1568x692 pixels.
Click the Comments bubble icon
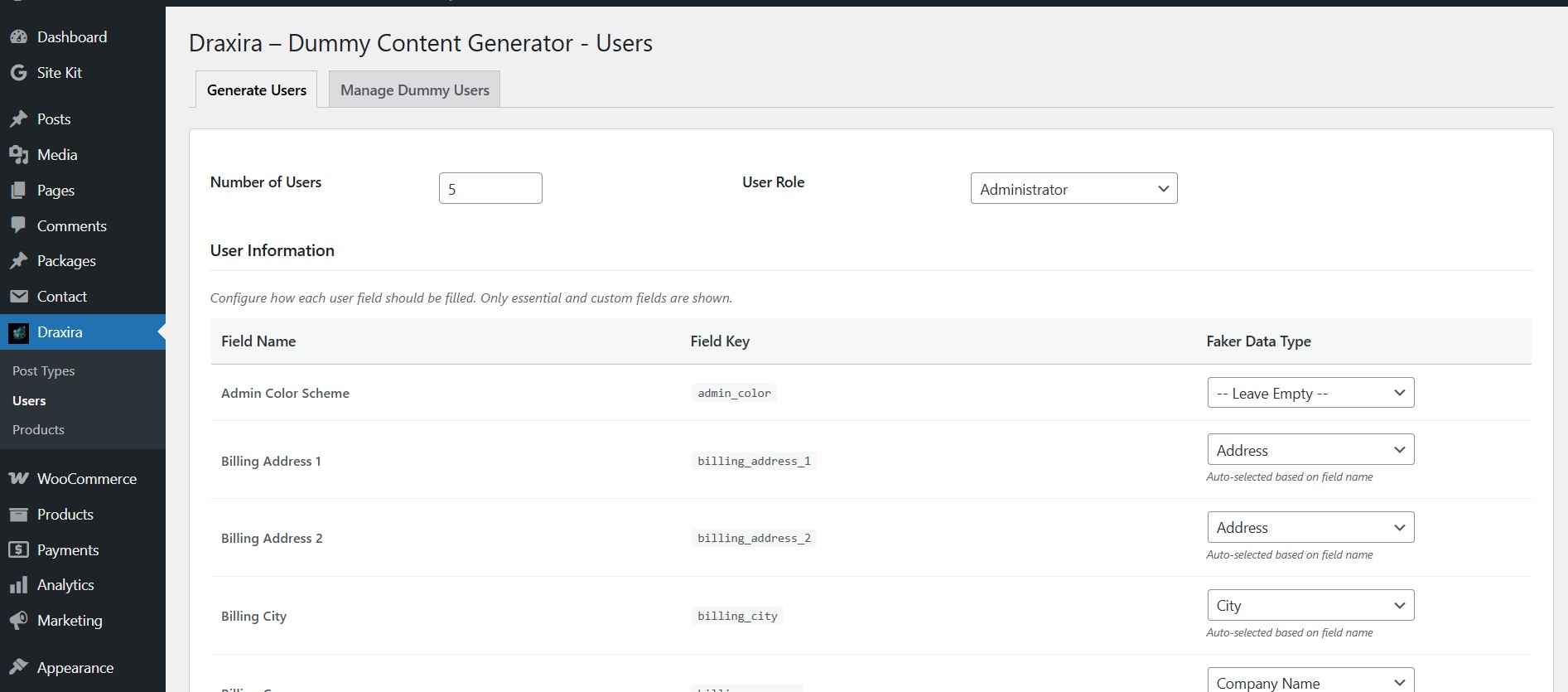[18, 225]
